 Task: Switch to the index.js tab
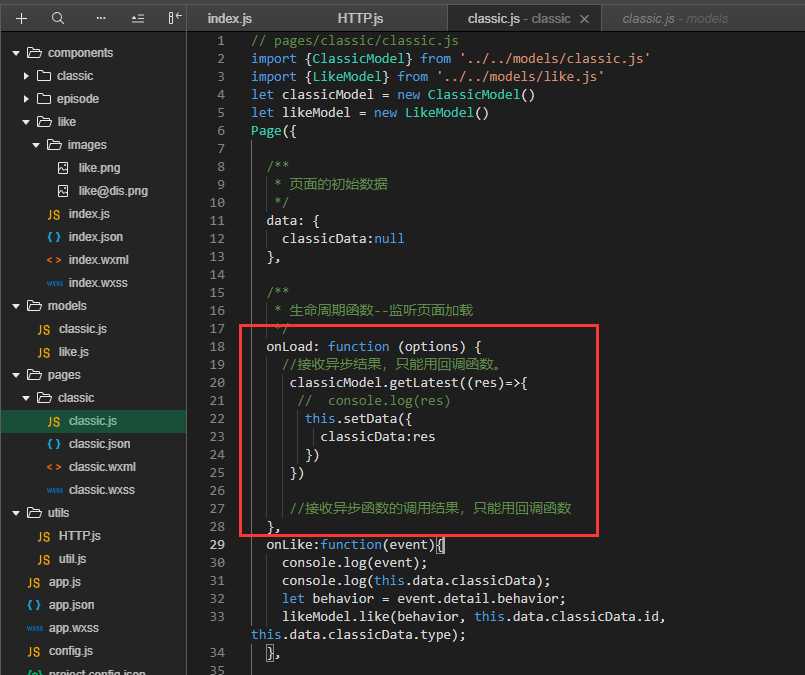[x=229, y=19]
